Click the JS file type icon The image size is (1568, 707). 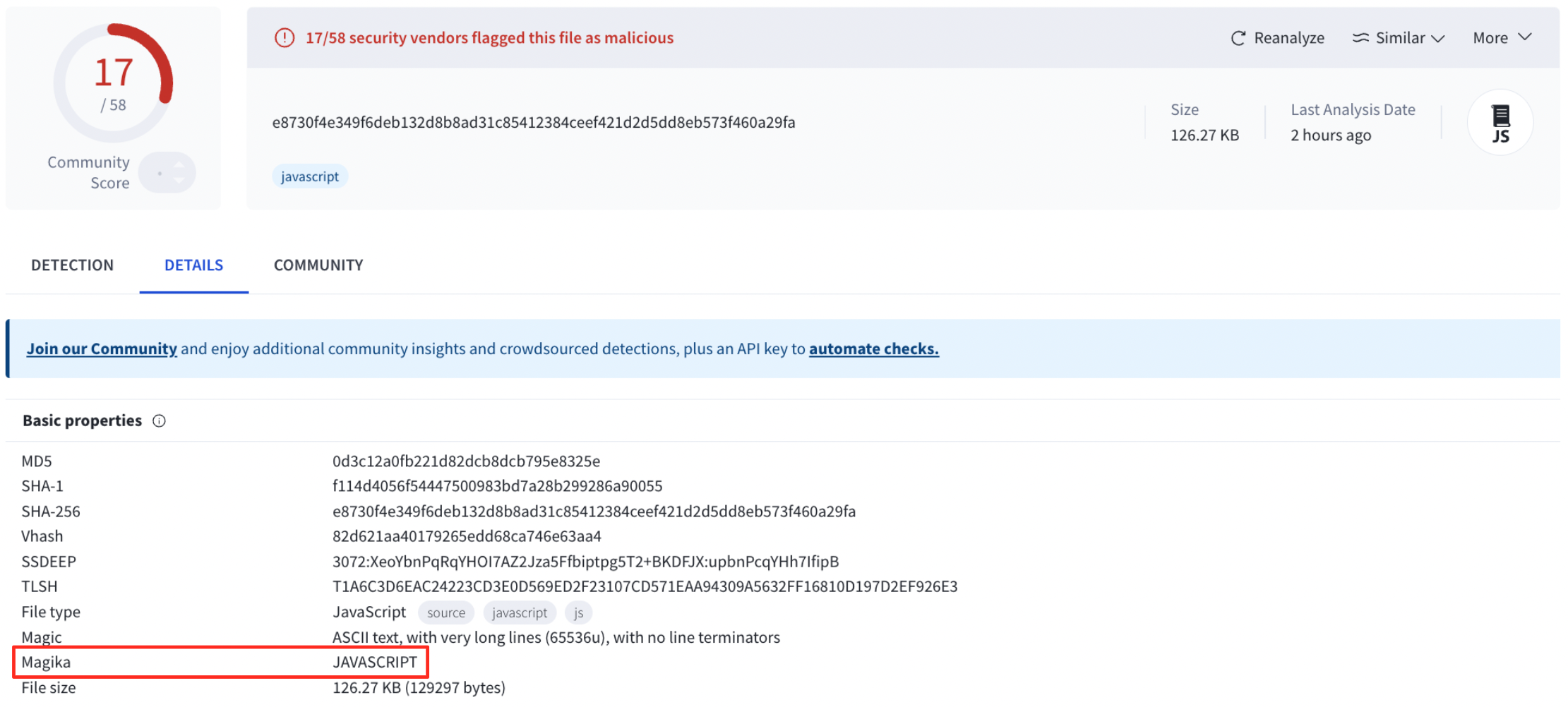point(1500,123)
